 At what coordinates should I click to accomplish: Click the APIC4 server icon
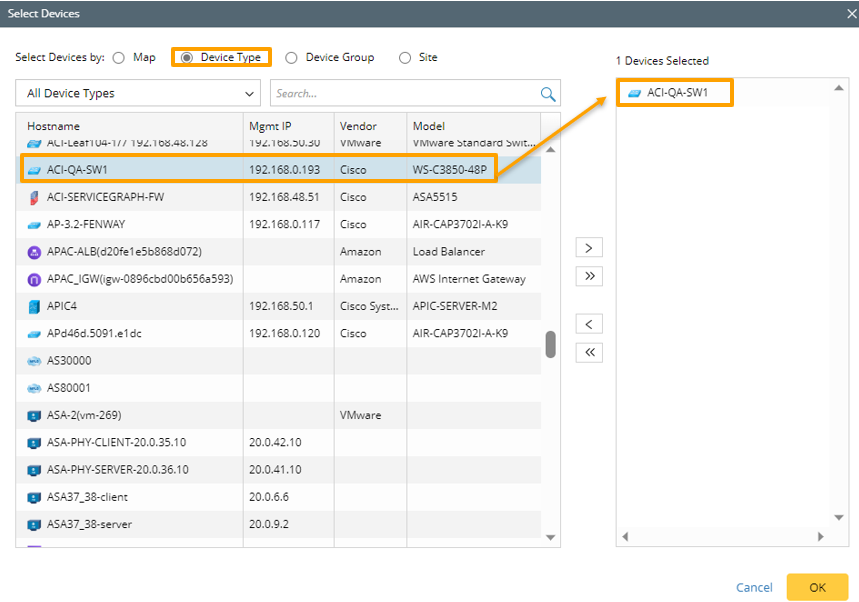[x=34, y=306]
